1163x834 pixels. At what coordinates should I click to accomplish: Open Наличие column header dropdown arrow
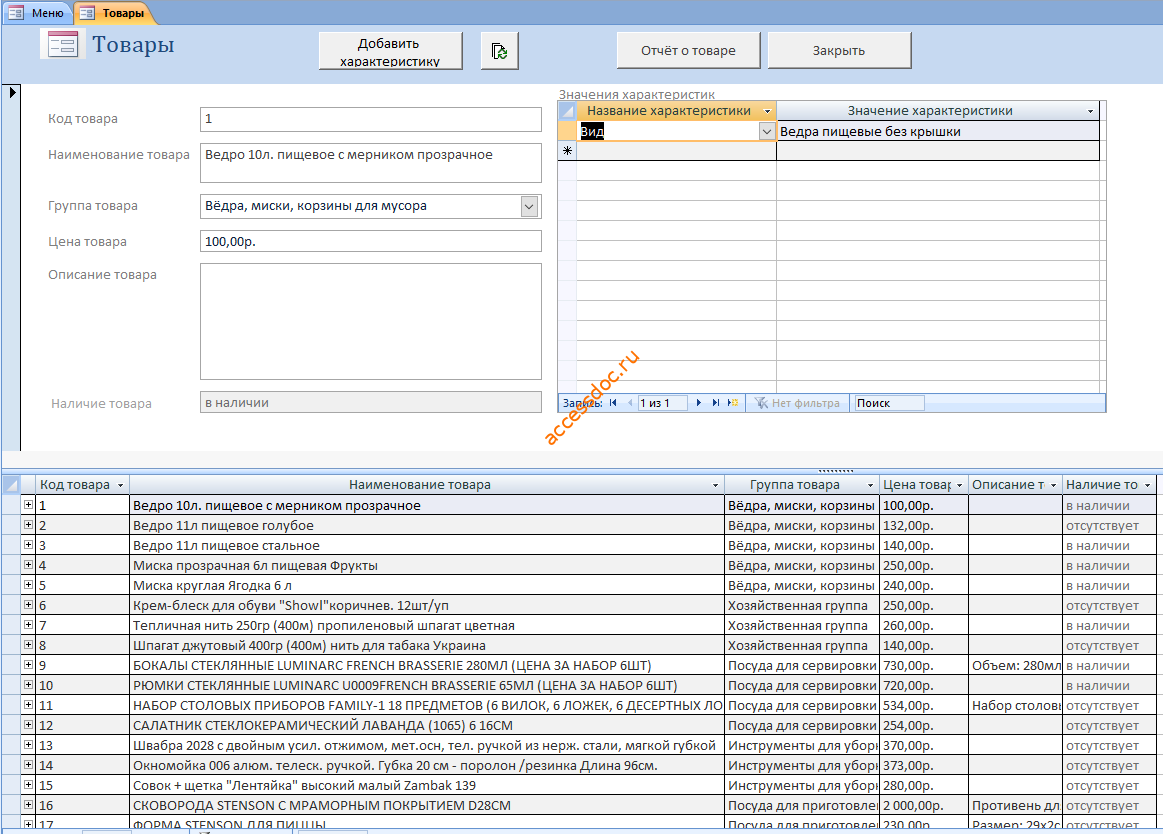[1147, 485]
